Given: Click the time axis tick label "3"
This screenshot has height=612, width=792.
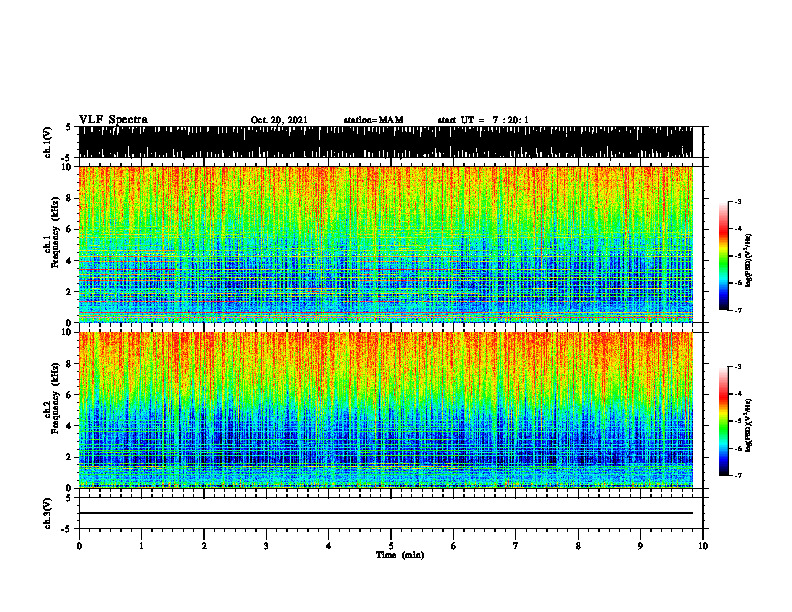Looking at the screenshot, I should click(x=266, y=546).
